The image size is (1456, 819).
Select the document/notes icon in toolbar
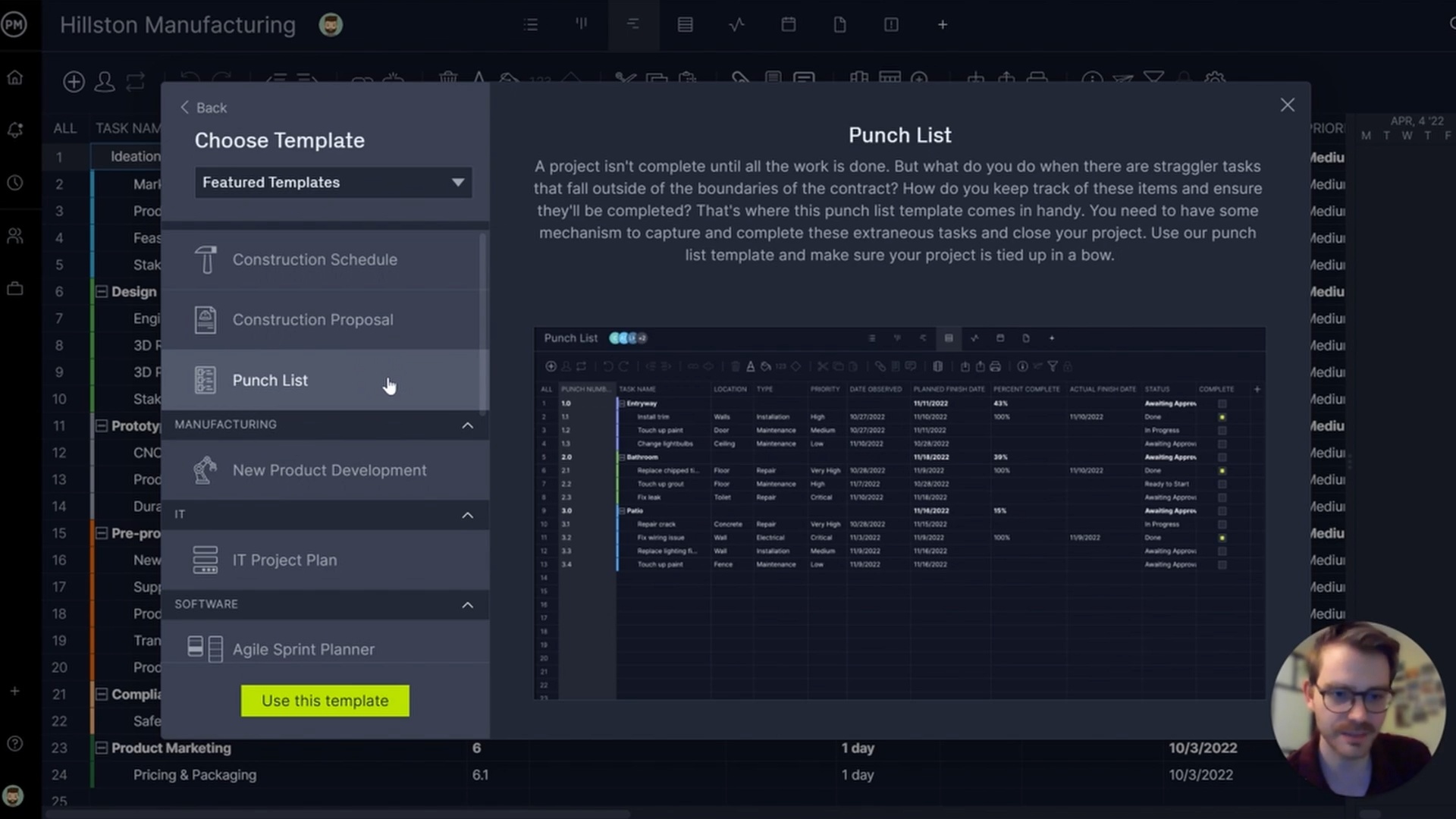840,24
